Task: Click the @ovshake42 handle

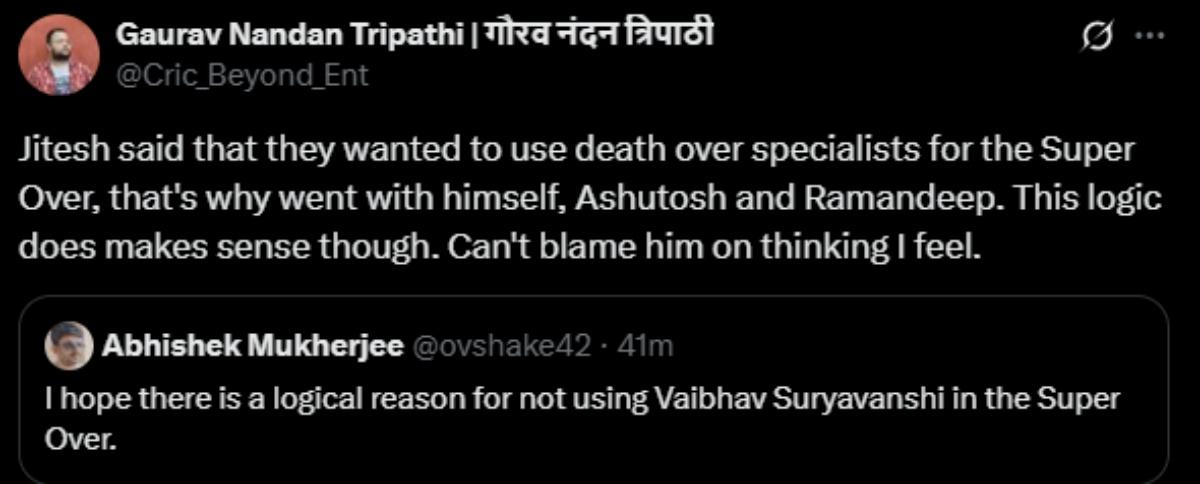Action: pyautogui.click(x=501, y=346)
